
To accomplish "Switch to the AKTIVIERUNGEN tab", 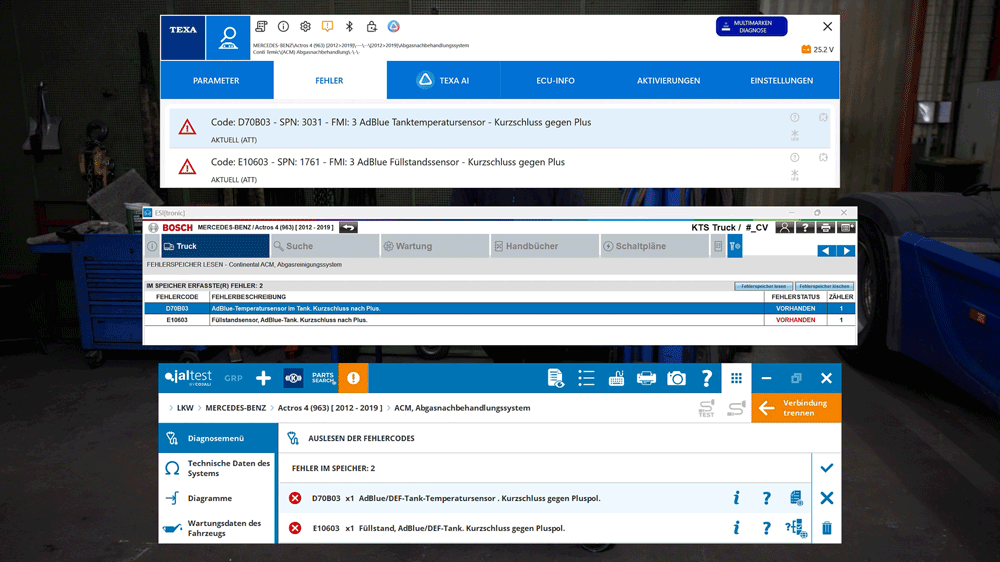I will coord(668,80).
